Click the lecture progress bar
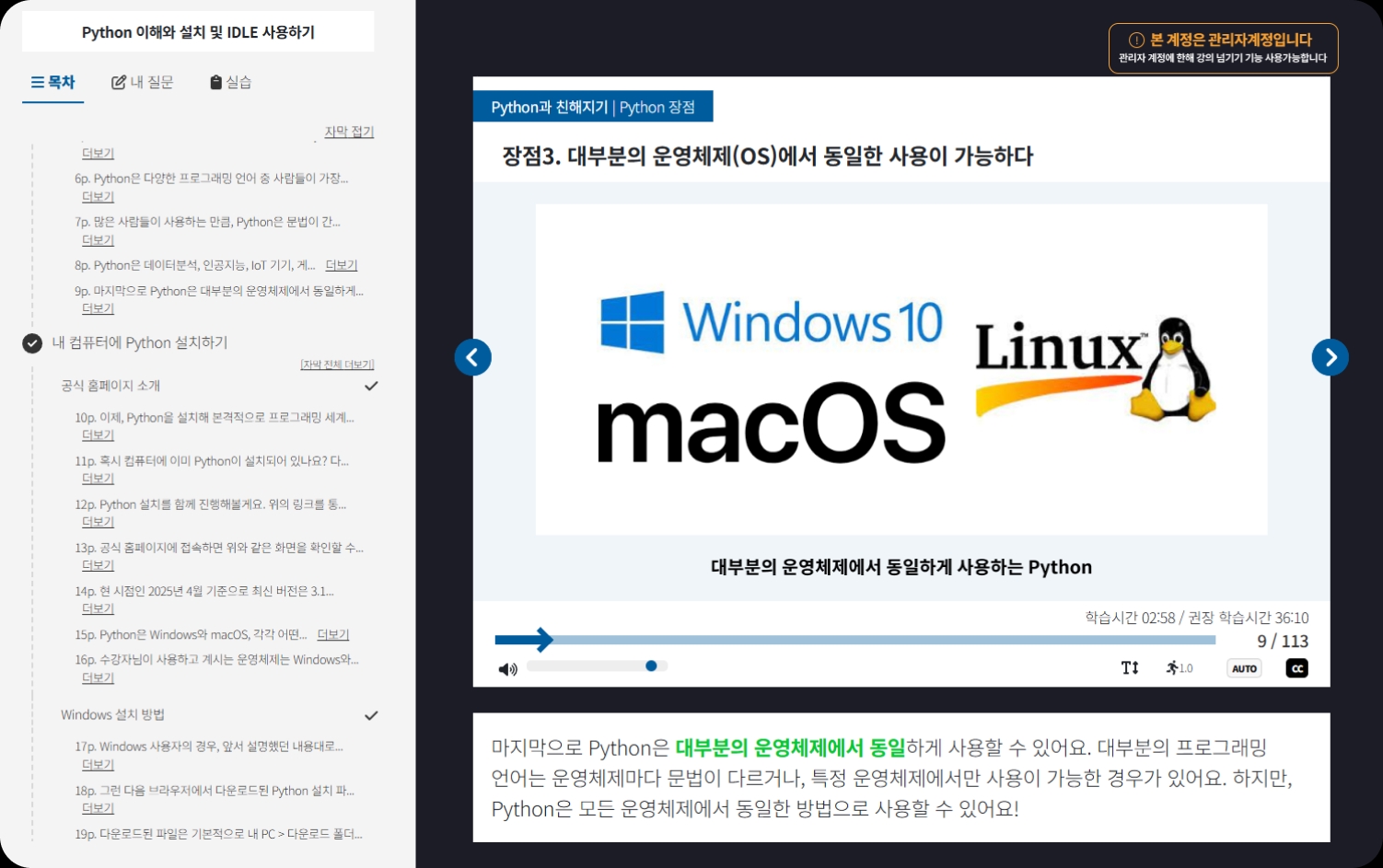Screen dimensions: 1383x868 point(854,639)
